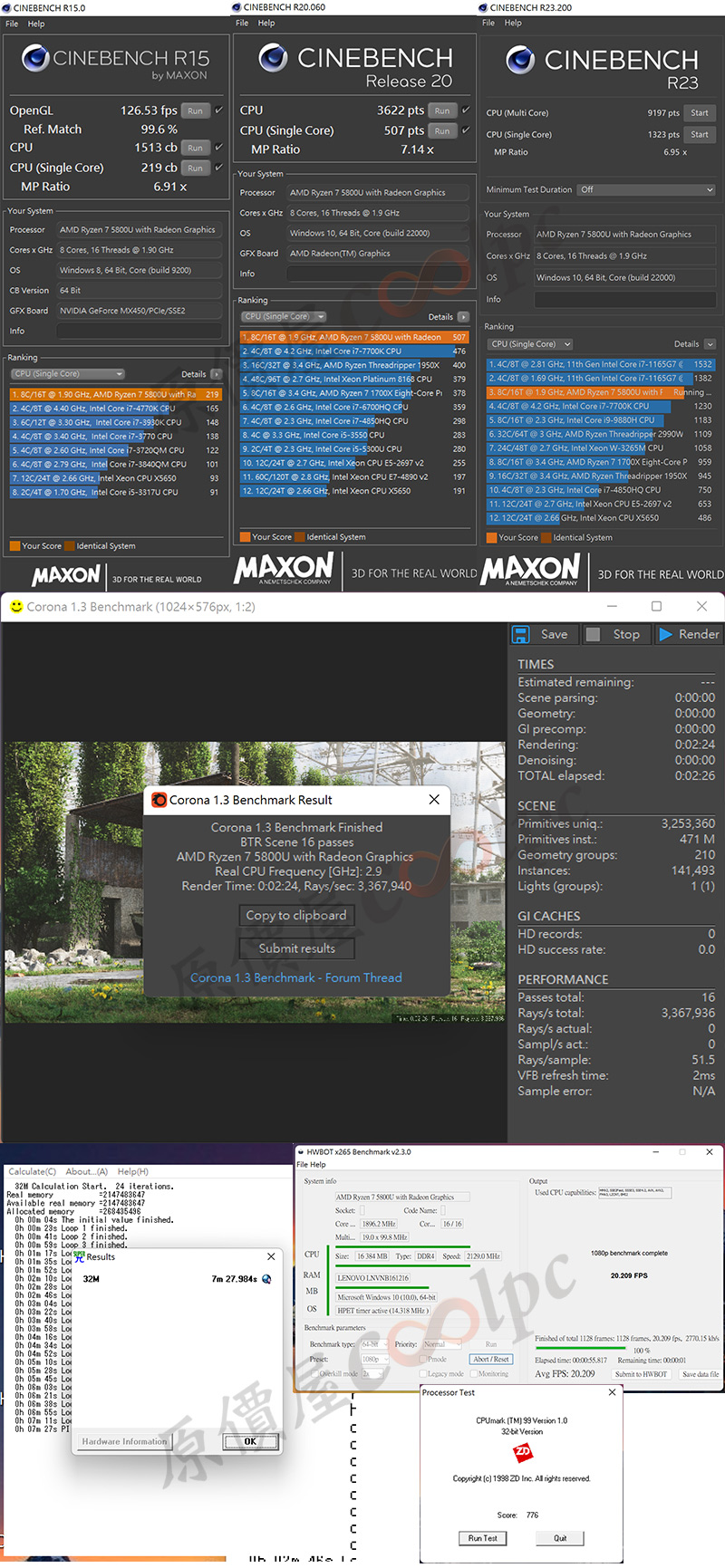Click the Cinebench Release 20 sphere logo

pos(273,58)
